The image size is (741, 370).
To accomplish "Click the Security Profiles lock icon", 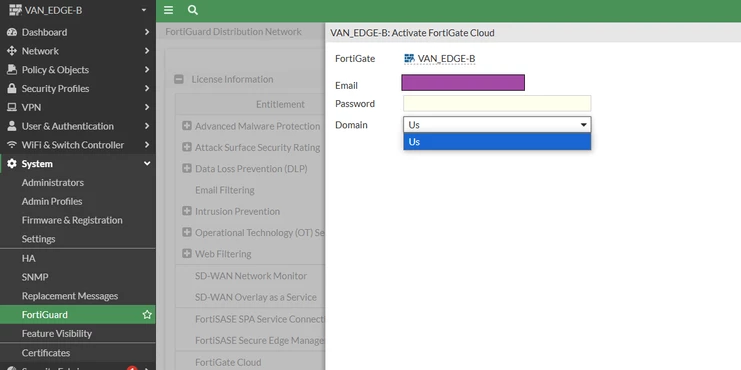I will point(12,88).
